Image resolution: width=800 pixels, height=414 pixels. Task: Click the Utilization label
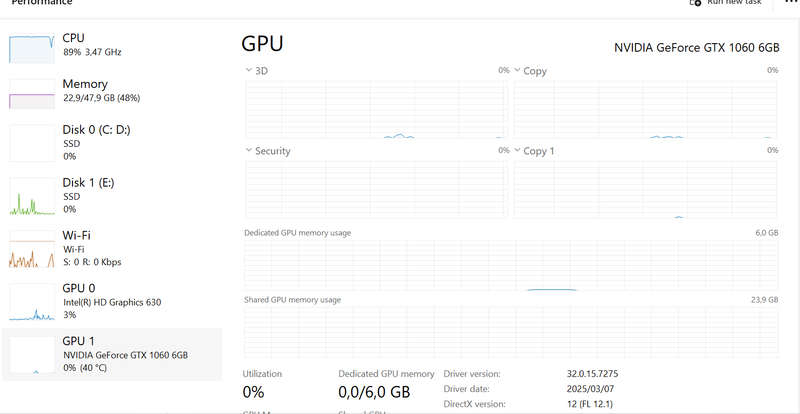click(x=262, y=374)
